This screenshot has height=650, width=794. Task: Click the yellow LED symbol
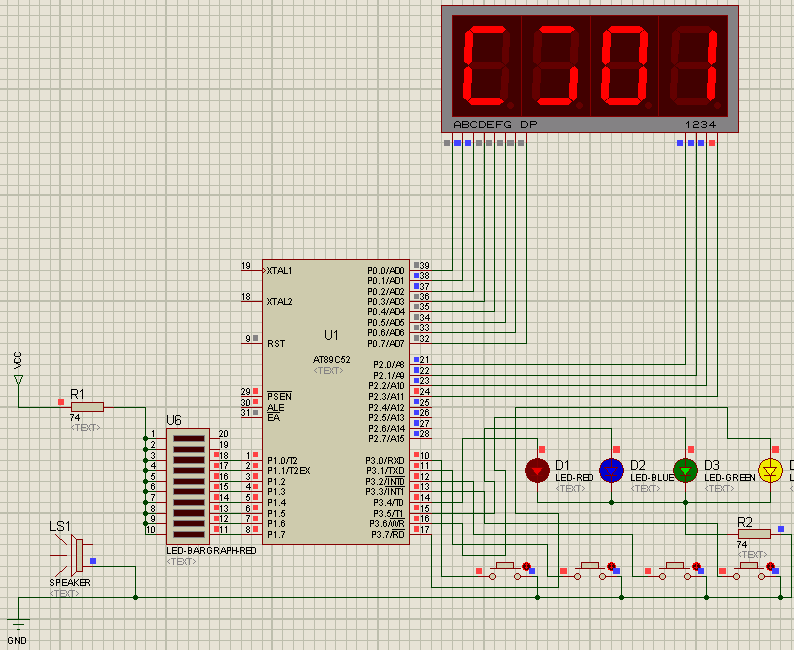point(770,471)
